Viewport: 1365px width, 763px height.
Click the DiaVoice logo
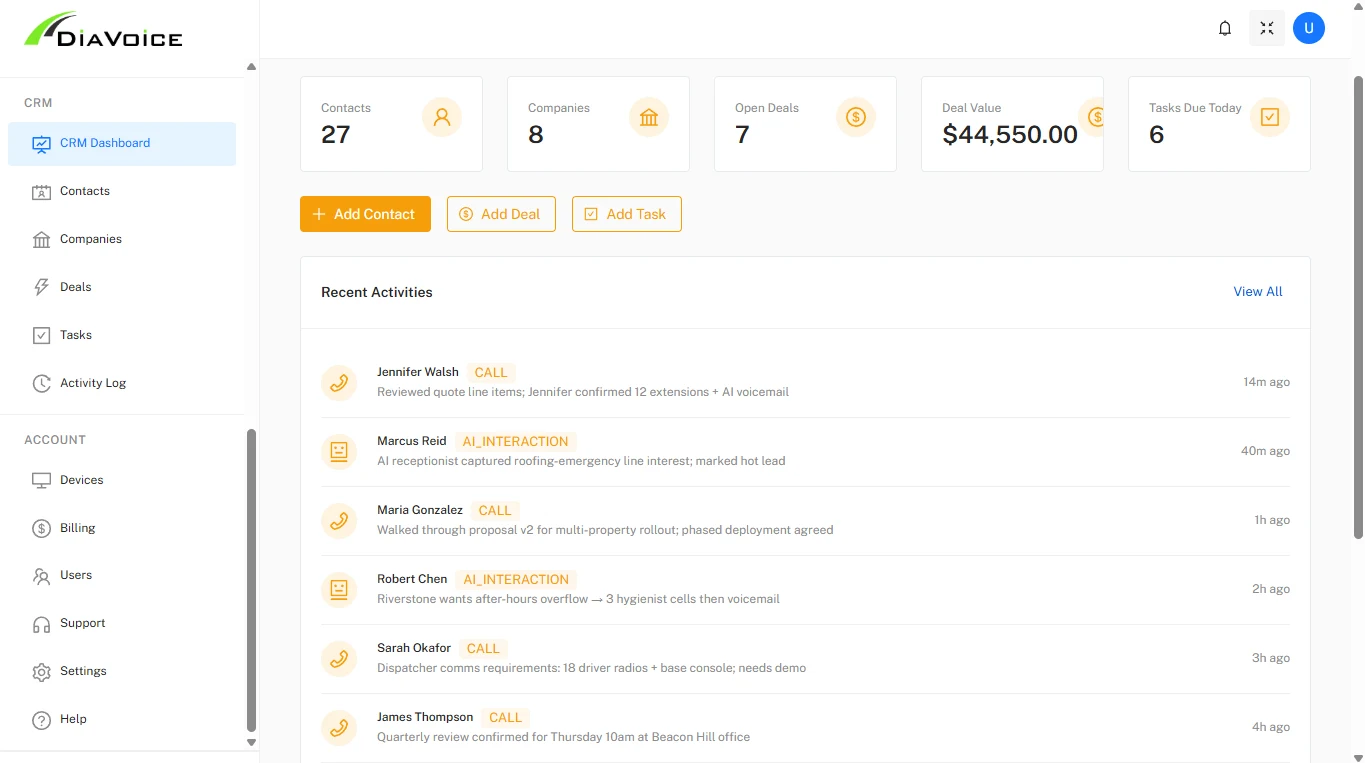103,30
